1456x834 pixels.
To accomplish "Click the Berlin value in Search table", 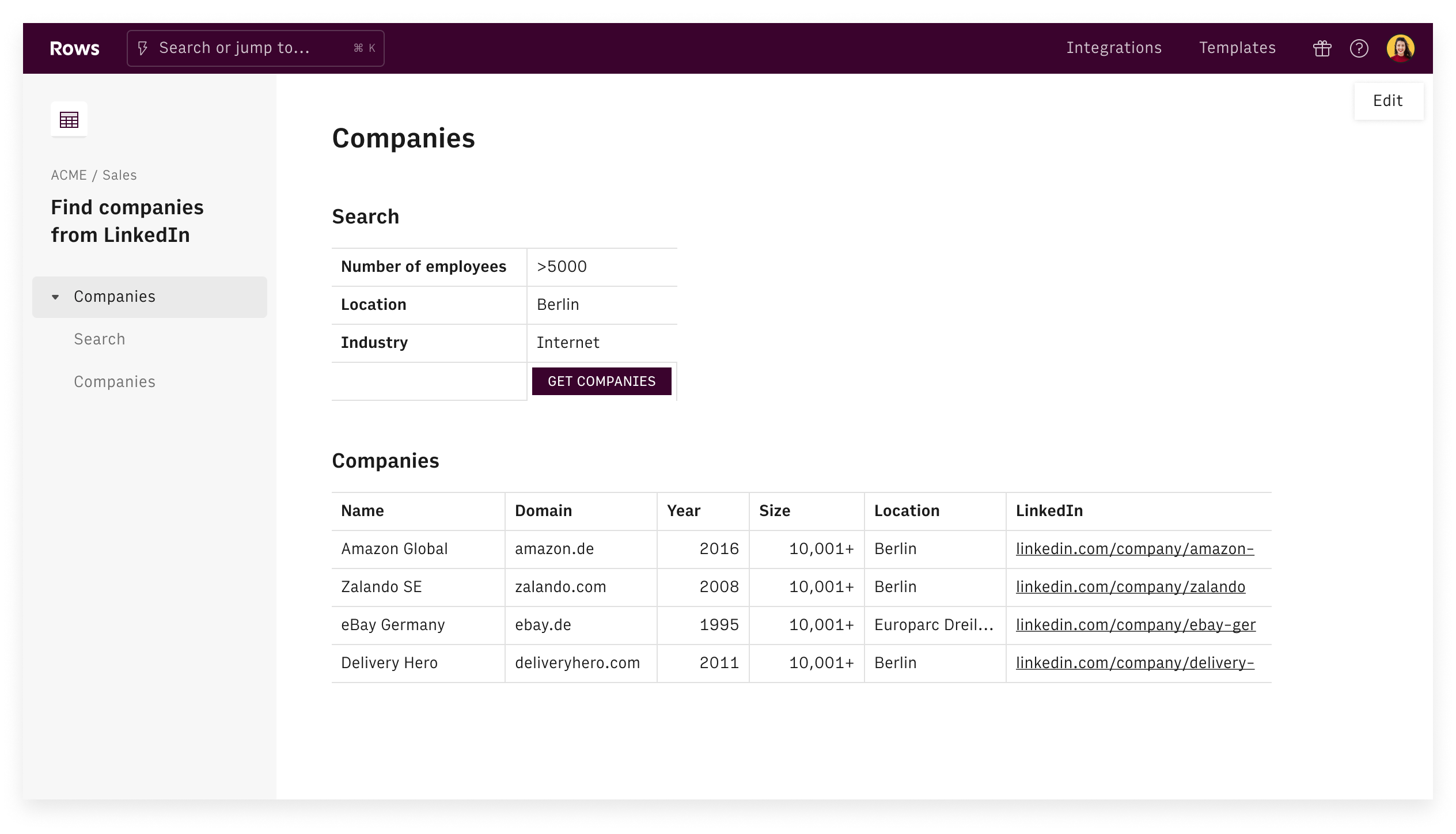I will [x=602, y=305].
